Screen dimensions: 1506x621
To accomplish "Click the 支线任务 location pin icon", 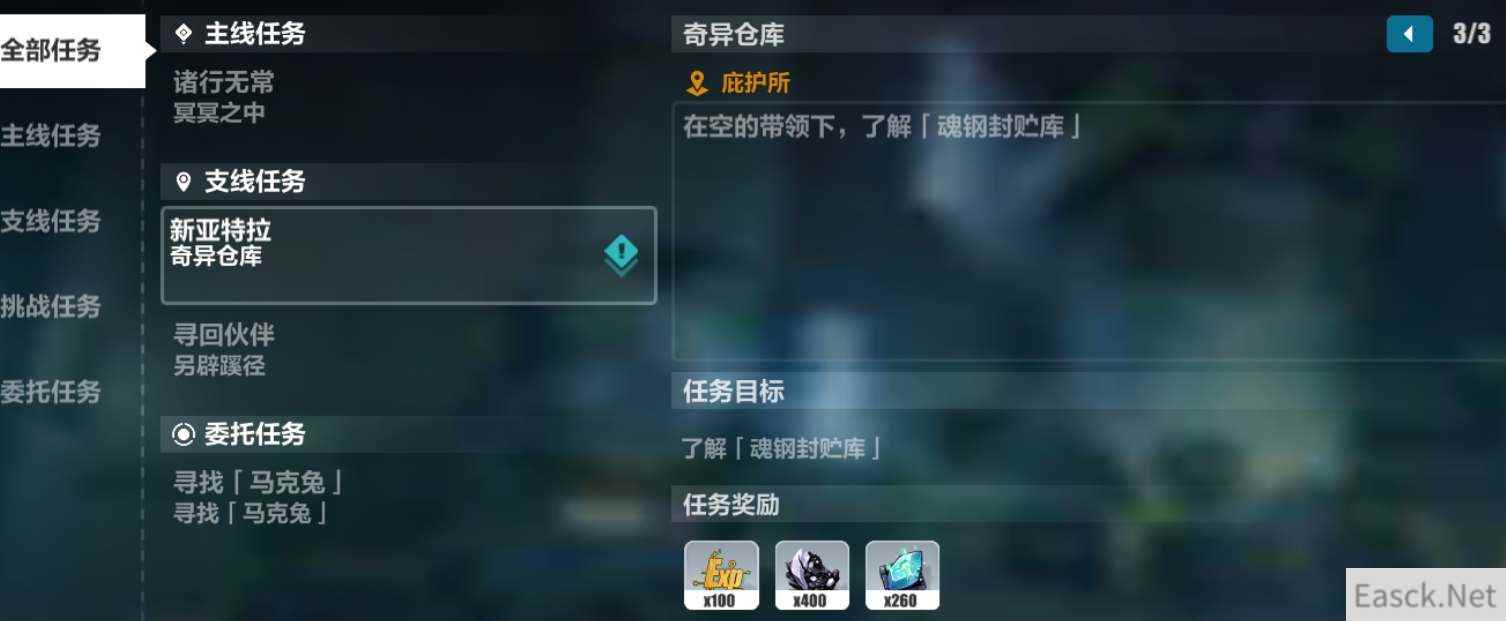I will click(183, 182).
